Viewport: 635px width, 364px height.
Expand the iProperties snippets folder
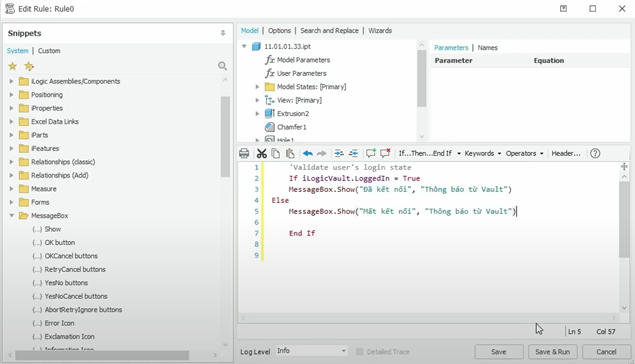coord(11,108)
